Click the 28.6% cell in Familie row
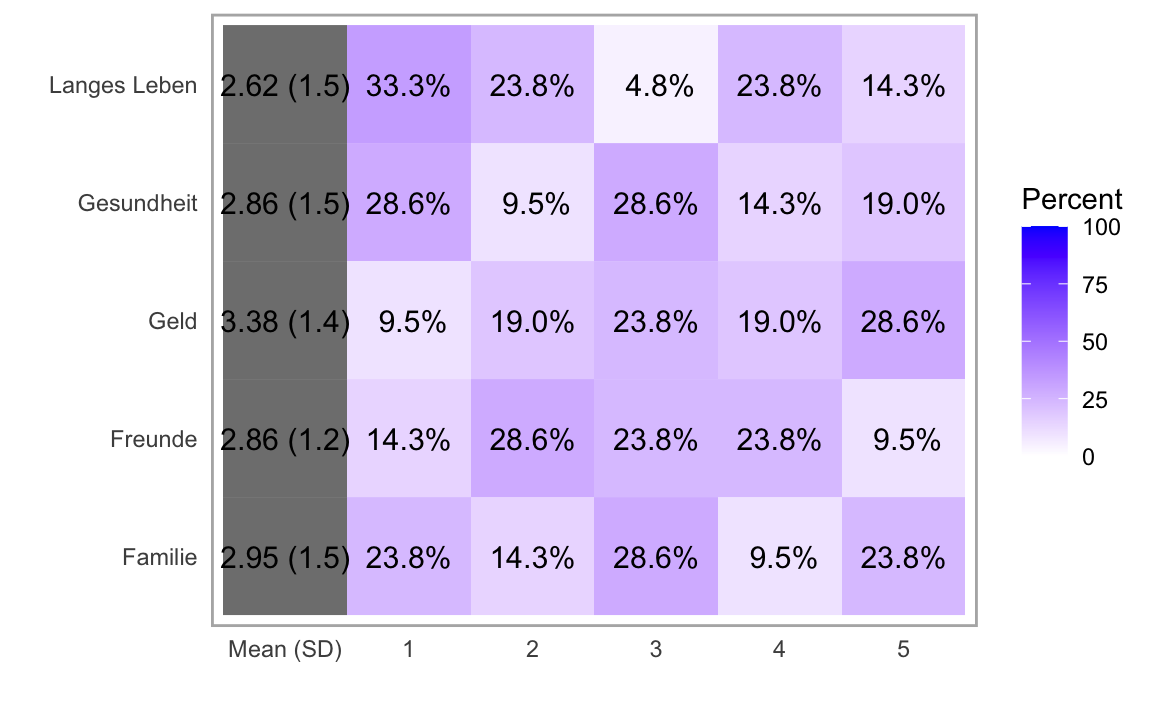The height and width of the screenshot is (711, 1152). 655,557
